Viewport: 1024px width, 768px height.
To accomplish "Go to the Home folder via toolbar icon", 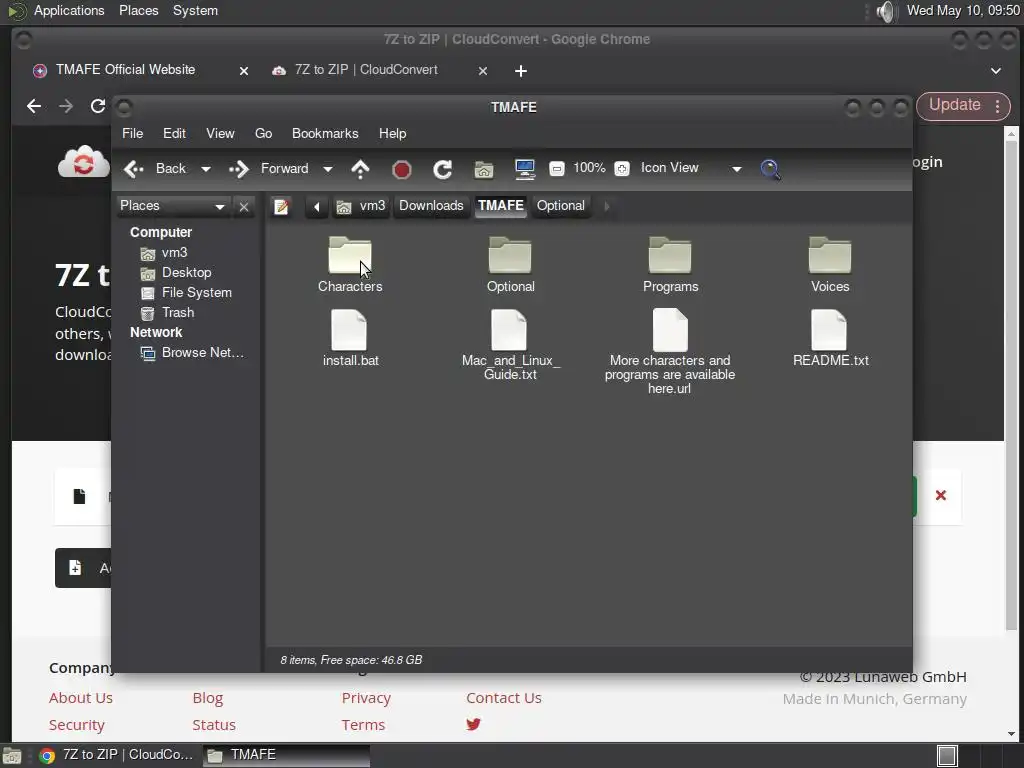I will tap(484, 170).
